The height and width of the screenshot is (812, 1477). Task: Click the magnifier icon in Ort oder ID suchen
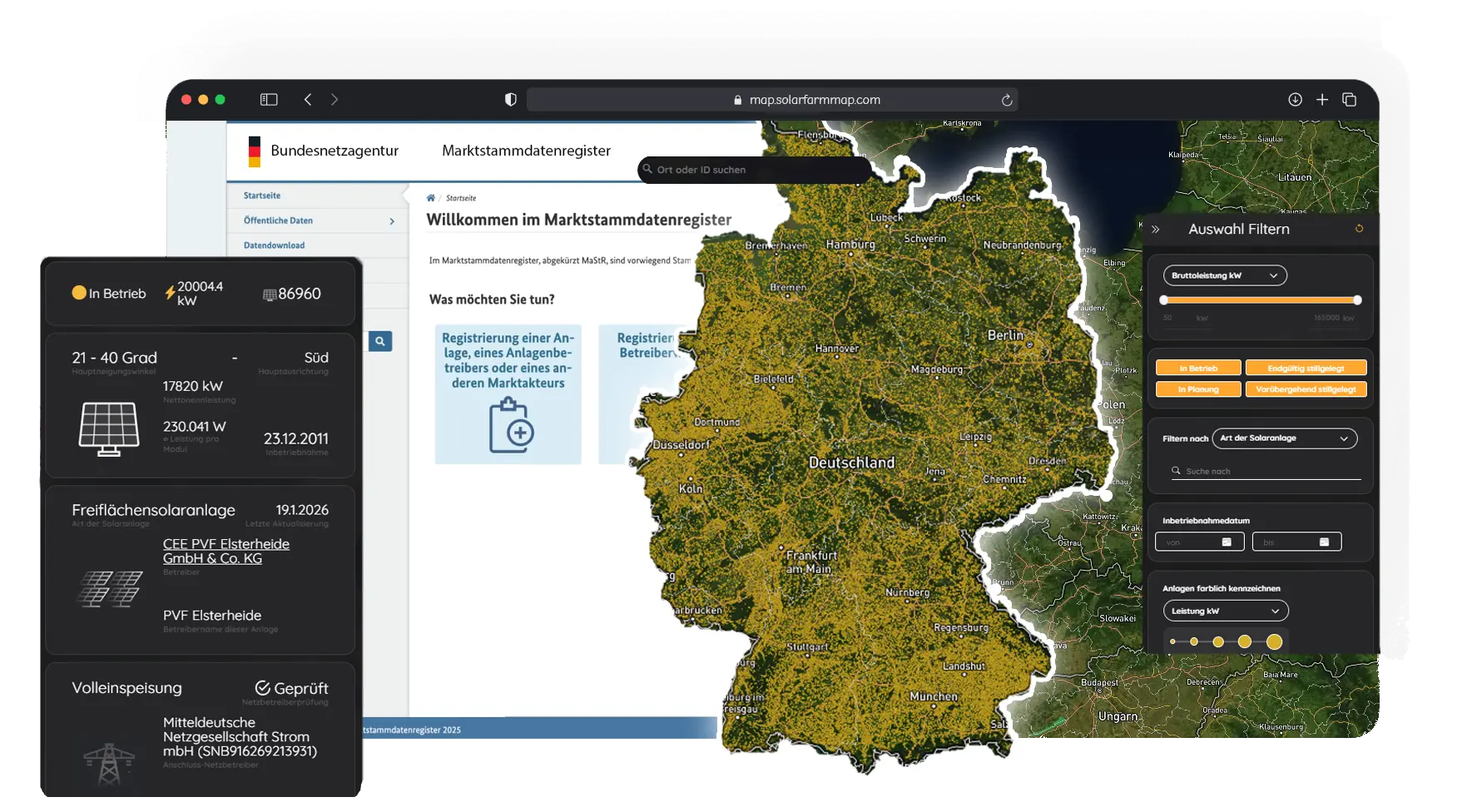click(649, 170)
